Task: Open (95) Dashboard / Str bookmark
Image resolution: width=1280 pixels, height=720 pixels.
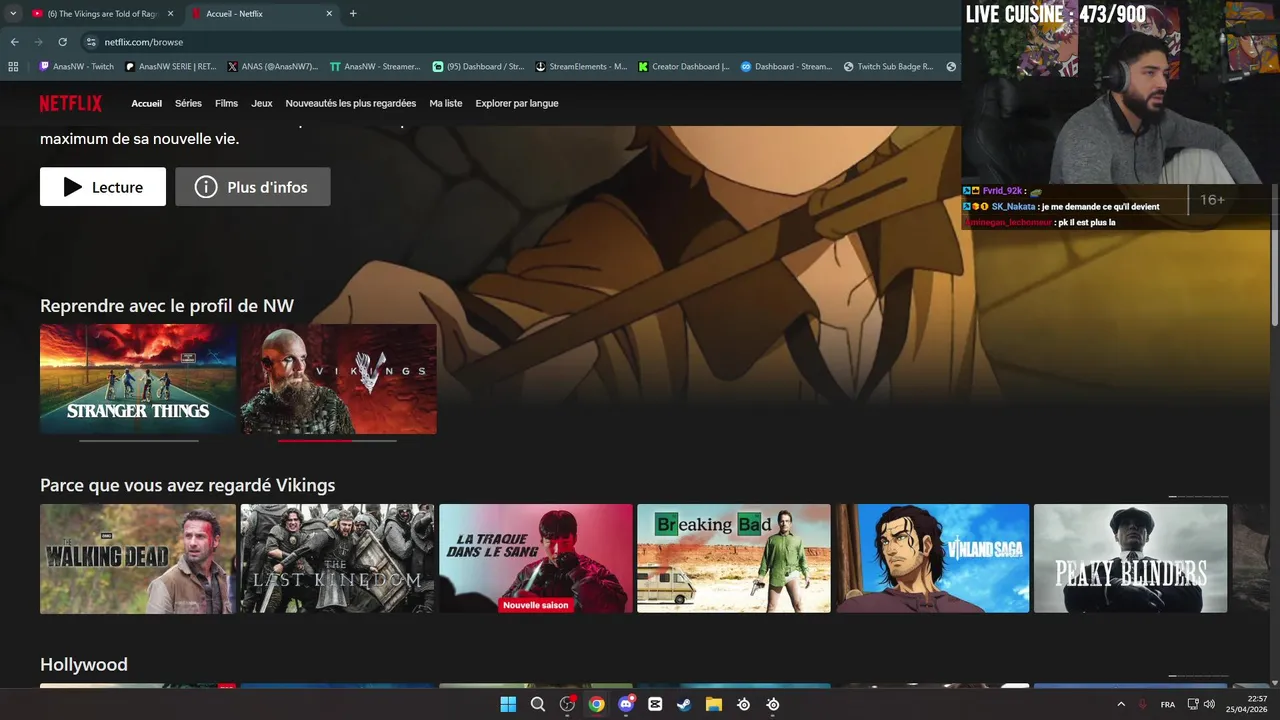Action: (478, 67)
